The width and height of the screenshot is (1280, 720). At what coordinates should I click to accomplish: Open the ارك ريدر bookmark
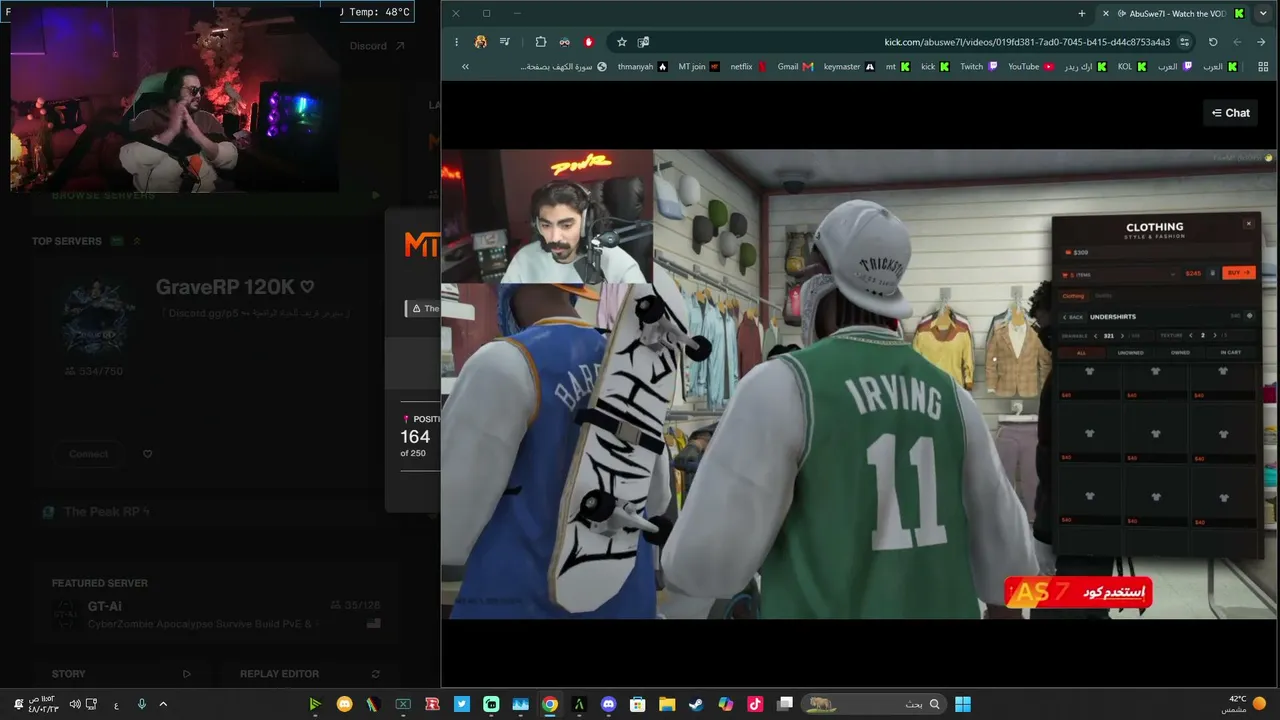(x=1085, y=67)
